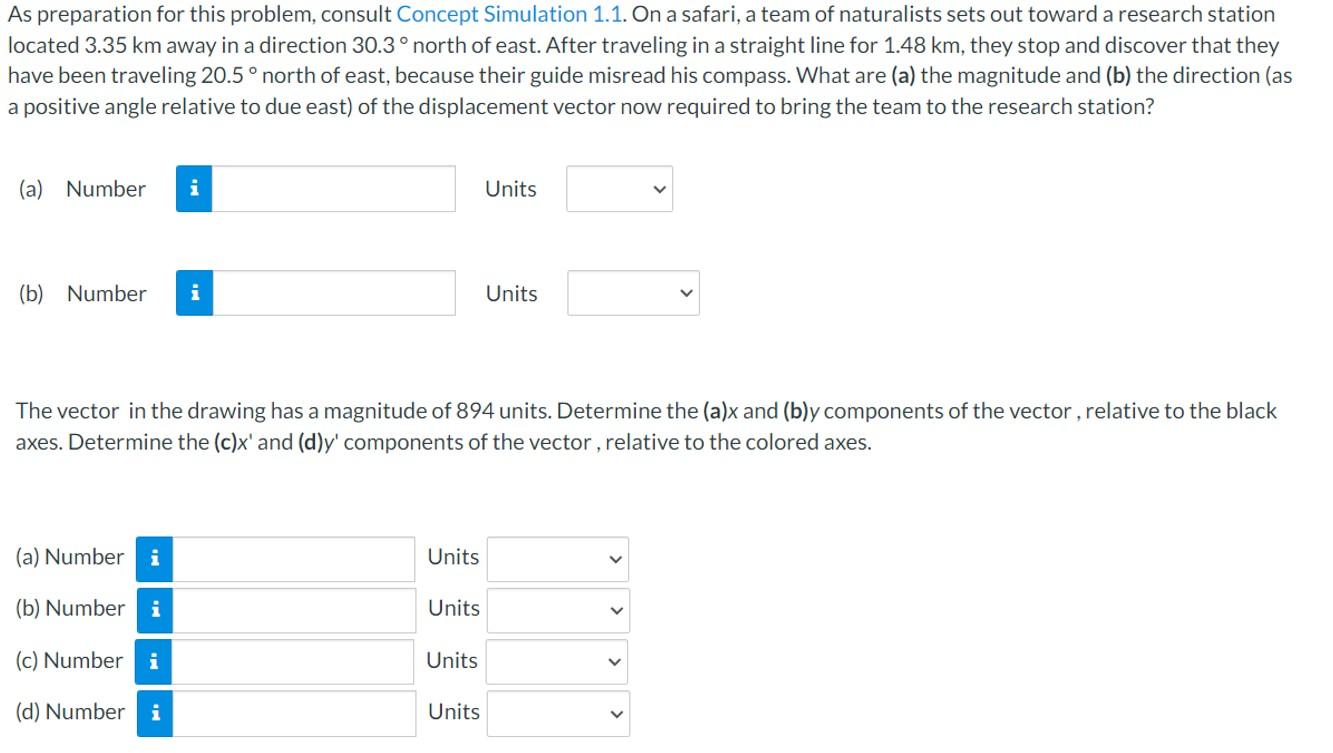Select the vector x component (a) input
Screen dimensions: 1333x753
[x=293, y=558]
